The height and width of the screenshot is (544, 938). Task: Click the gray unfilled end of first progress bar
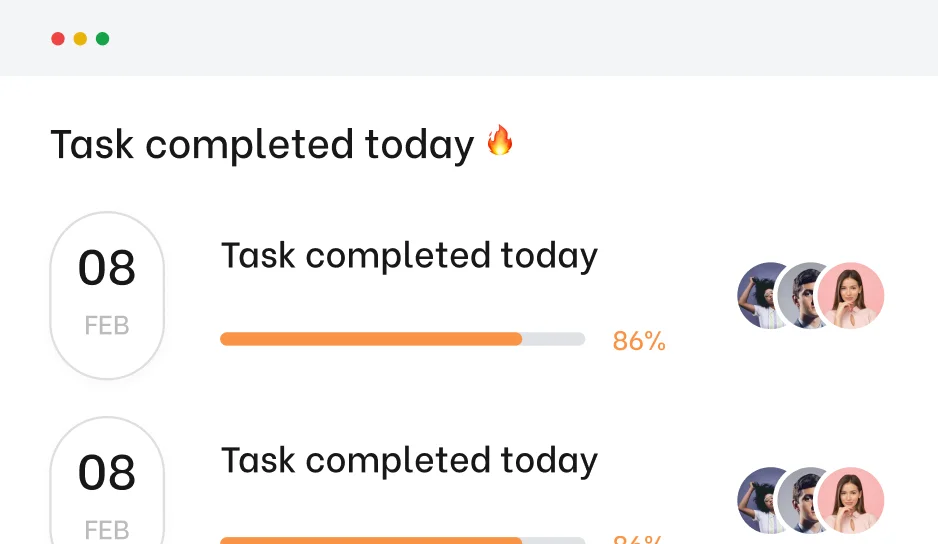(x=554, y=339)
